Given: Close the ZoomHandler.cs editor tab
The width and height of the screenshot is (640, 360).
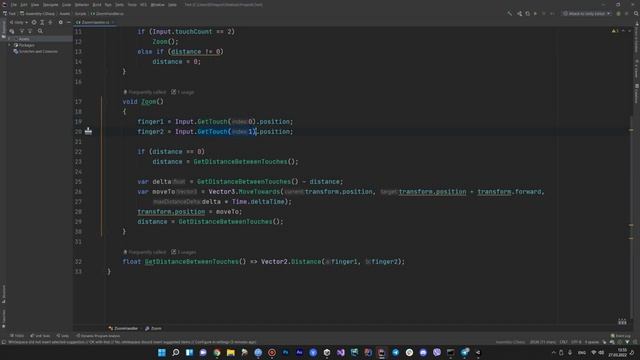Looking at the screenshot, I should point(113,22).
